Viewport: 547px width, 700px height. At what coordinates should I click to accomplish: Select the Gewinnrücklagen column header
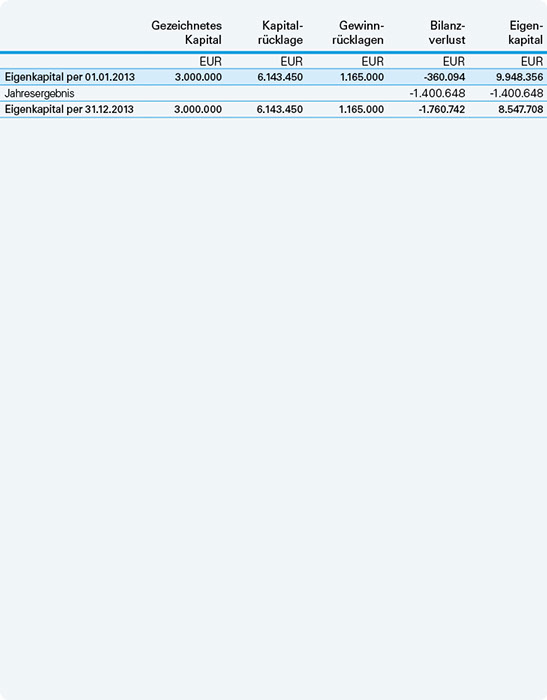click(358, 33)
